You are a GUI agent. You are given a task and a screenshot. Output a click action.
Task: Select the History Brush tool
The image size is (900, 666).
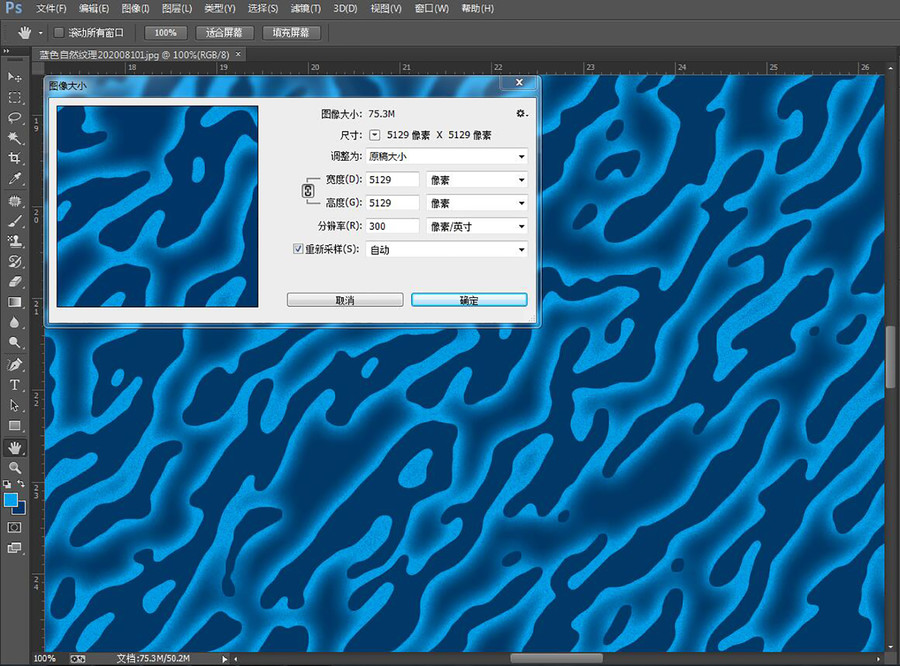[x=14, y=262]
